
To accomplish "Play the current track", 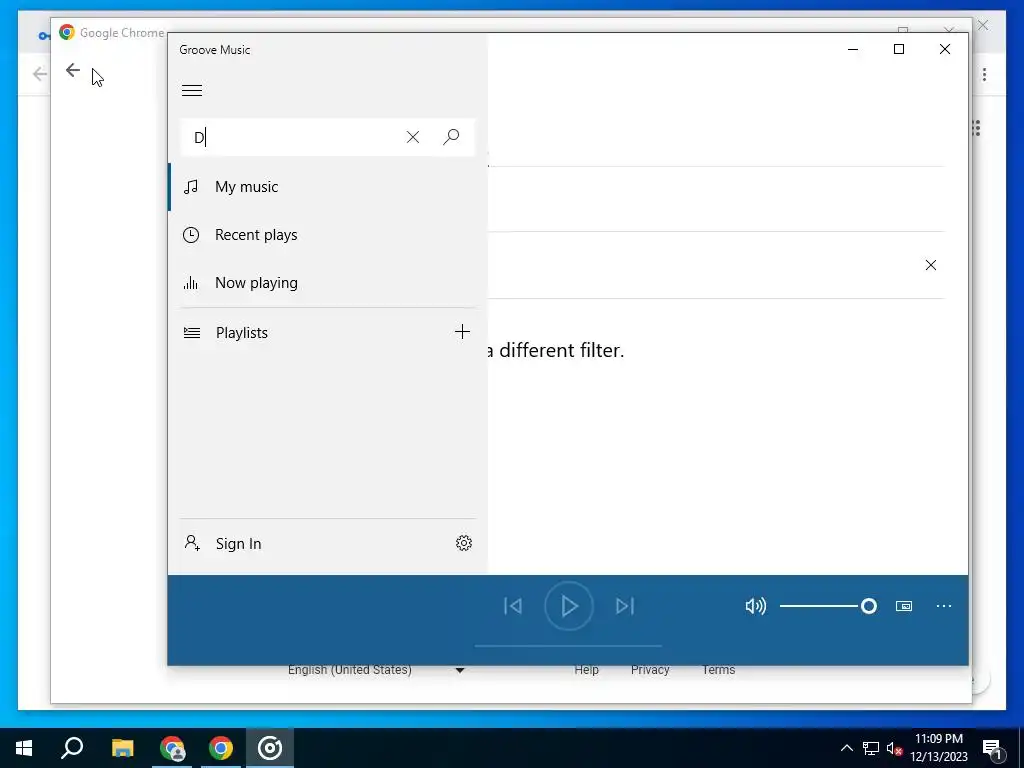I will click(569, 606).
